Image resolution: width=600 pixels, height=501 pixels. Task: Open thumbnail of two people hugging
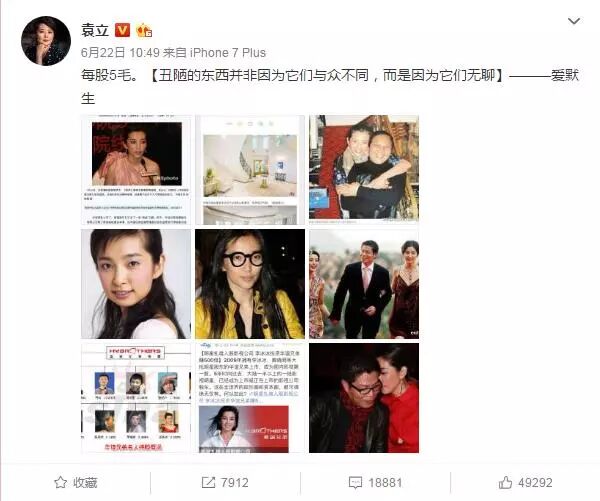[x=364, y=168]
